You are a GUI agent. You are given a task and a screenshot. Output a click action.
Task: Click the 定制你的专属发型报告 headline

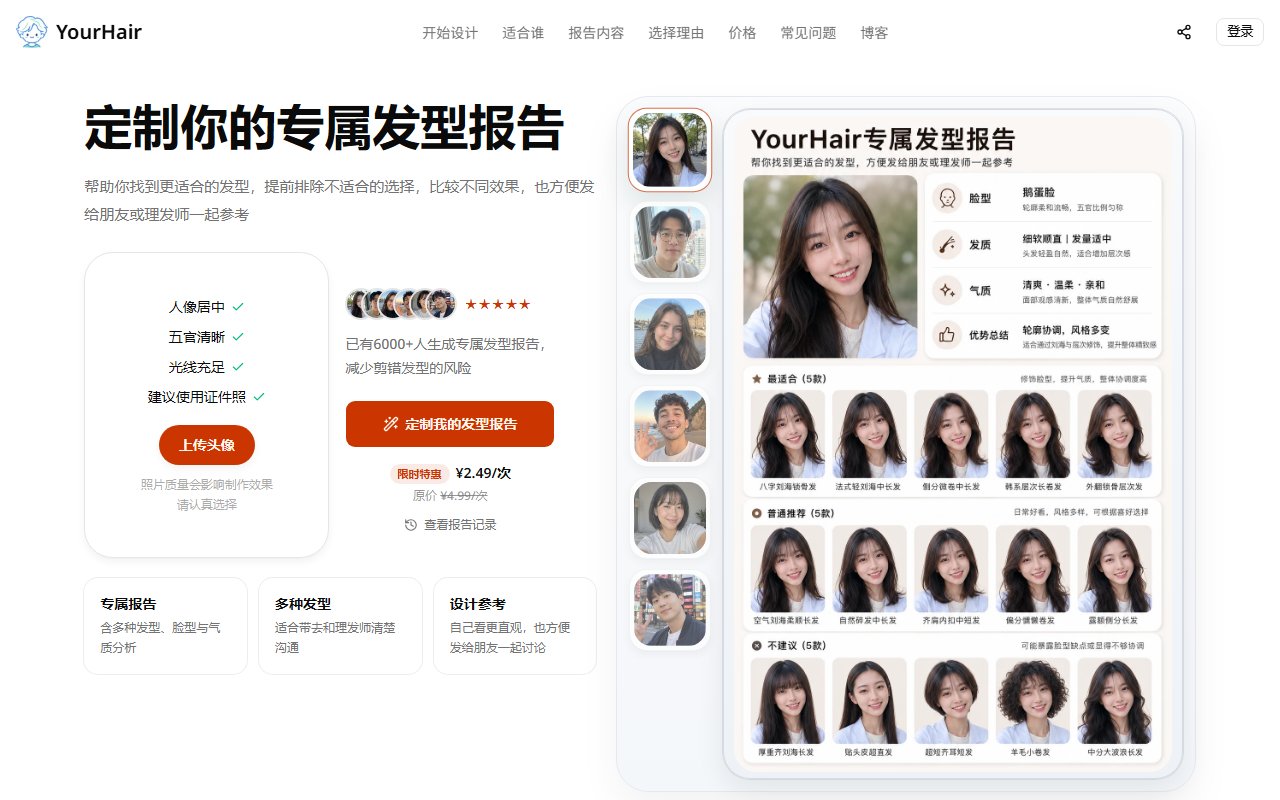[324, 128]
